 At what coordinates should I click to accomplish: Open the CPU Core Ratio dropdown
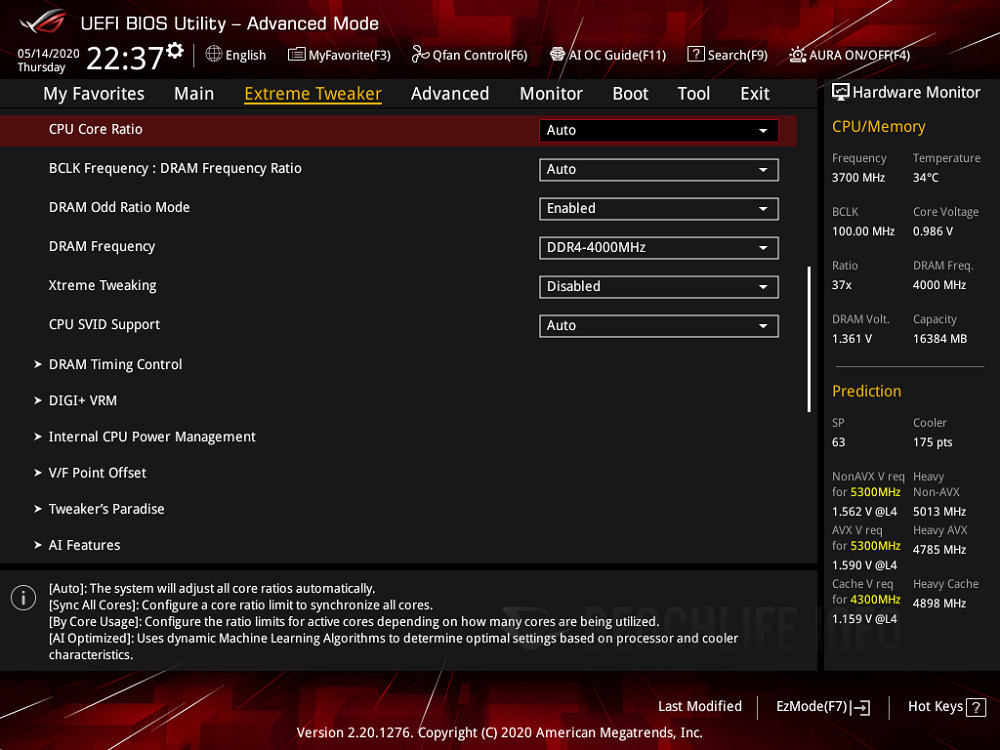[658, 131]
